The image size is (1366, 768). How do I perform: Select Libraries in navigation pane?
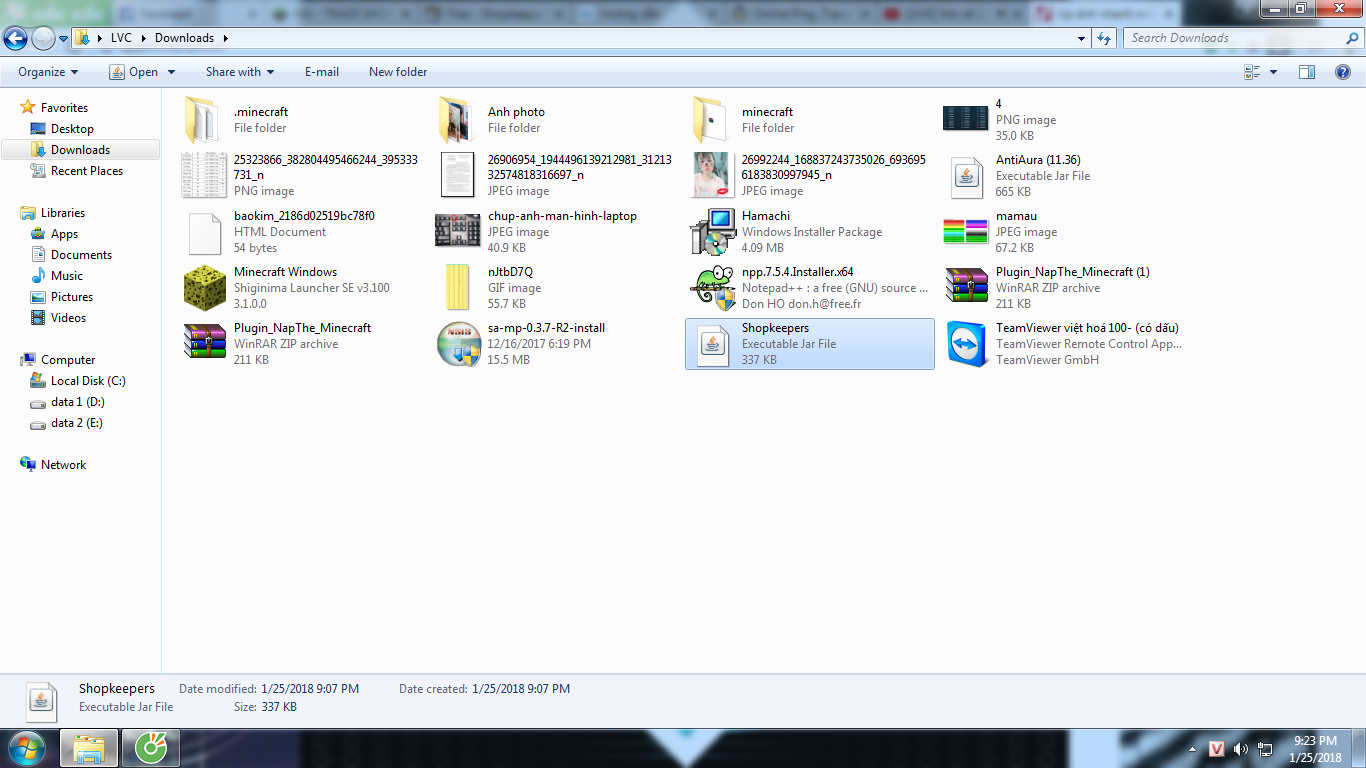coord(62,213)
